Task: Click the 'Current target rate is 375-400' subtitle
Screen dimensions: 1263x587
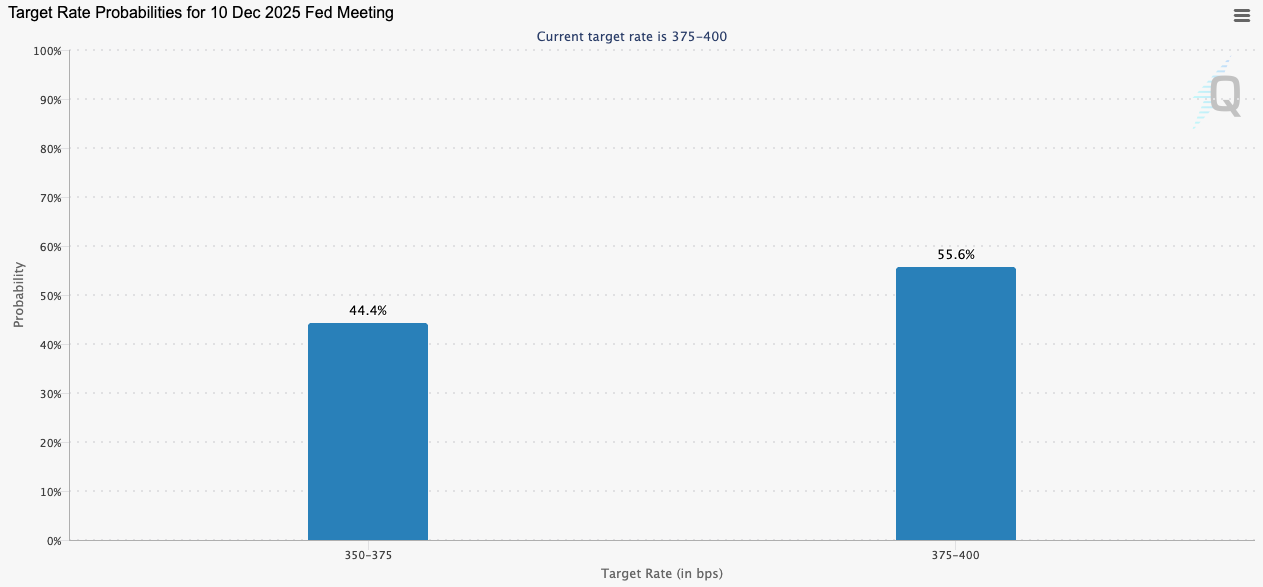Action: coord(631,37)
